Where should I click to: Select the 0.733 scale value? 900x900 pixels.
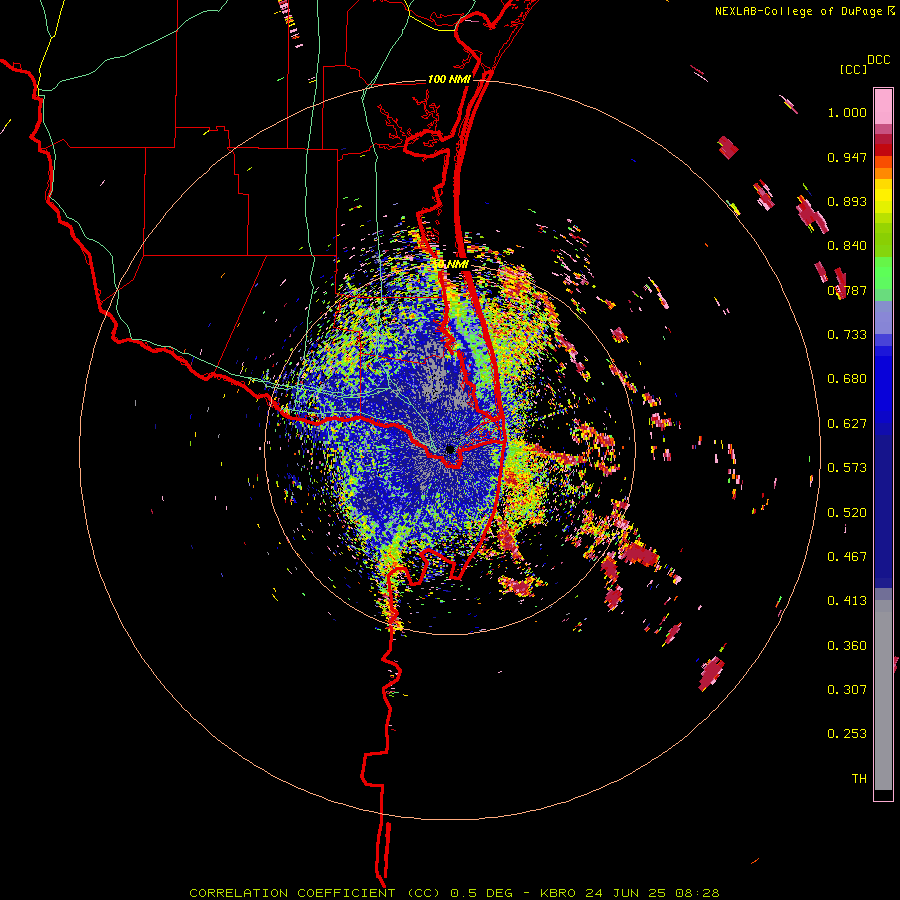(847, 335)
